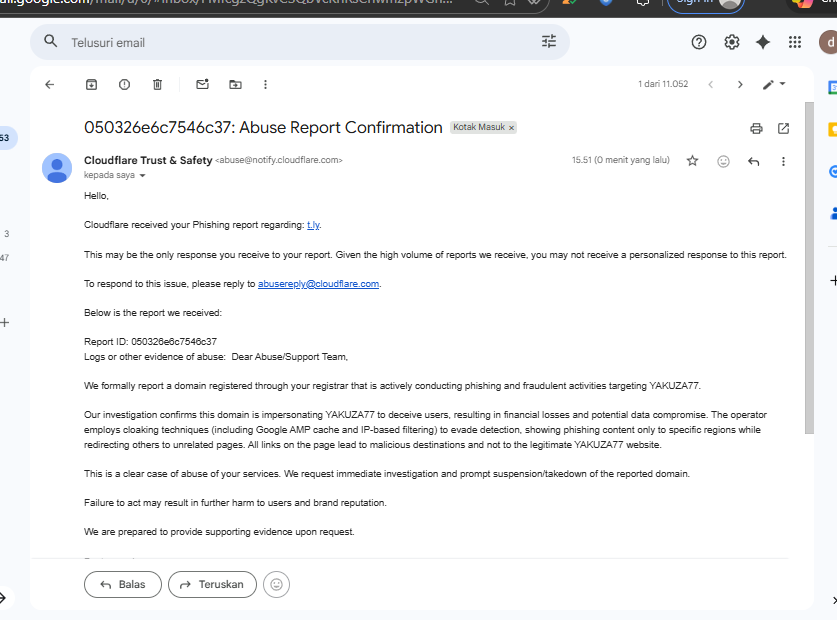This screenshot has width=837, height=620.
Task: Open email in new window
Action: coord(783,128)
